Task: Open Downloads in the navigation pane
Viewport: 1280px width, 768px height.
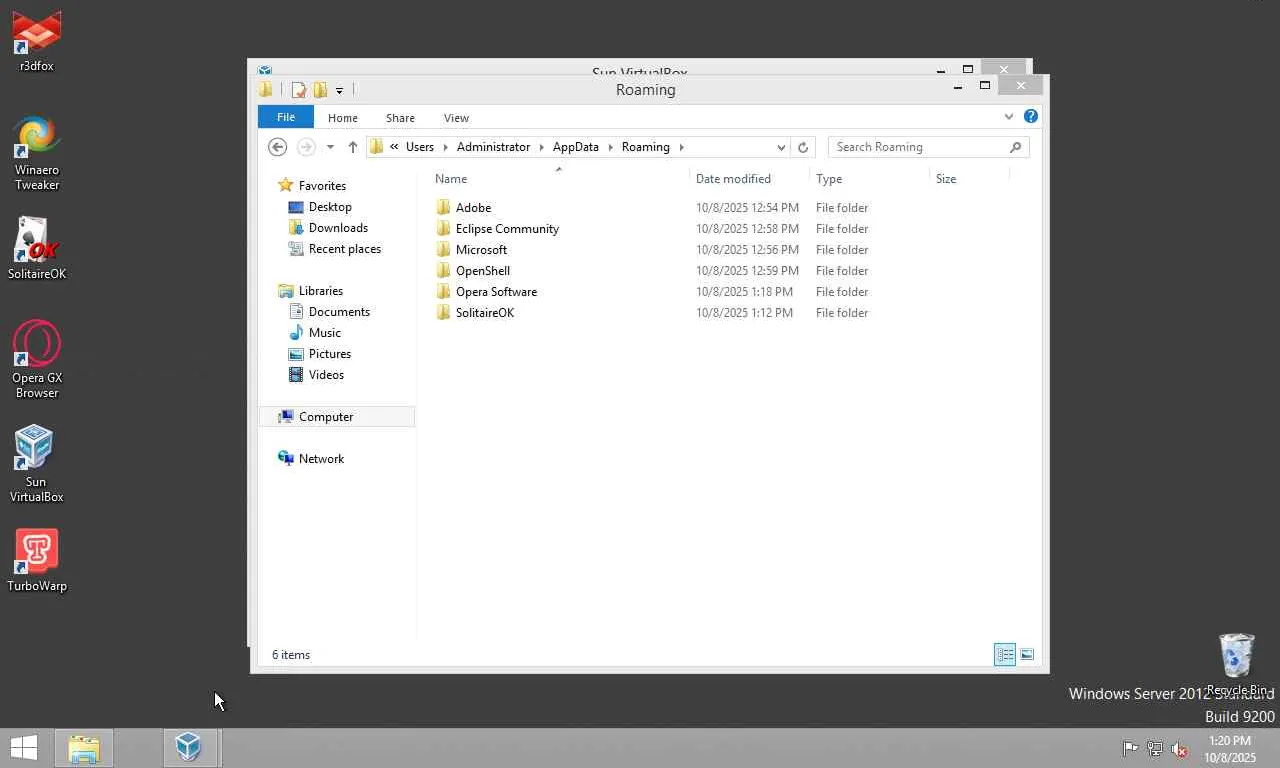Action: pos(338,228)
